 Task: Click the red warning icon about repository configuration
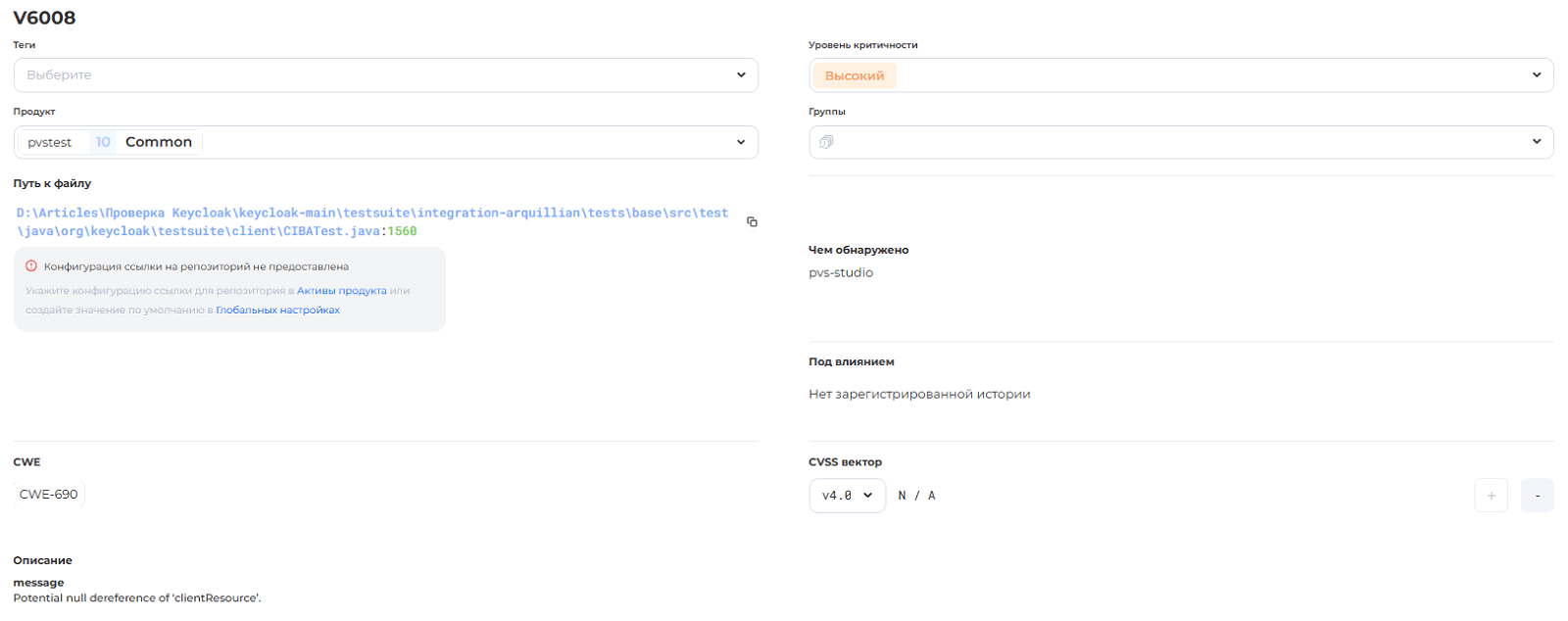click(31, 266)
